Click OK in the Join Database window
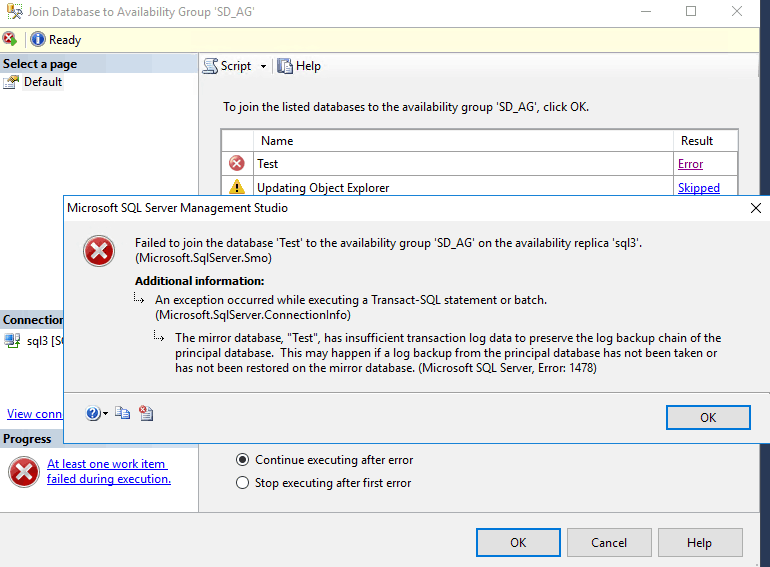The width and height of the screenshot is (770, 567). (x=518, y=542)
